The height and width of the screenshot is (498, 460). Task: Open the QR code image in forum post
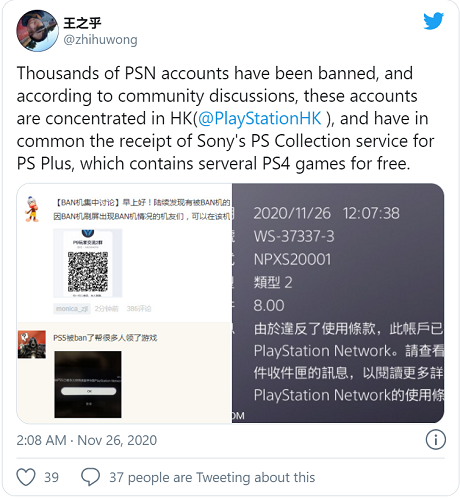click(x=88, y=263)
